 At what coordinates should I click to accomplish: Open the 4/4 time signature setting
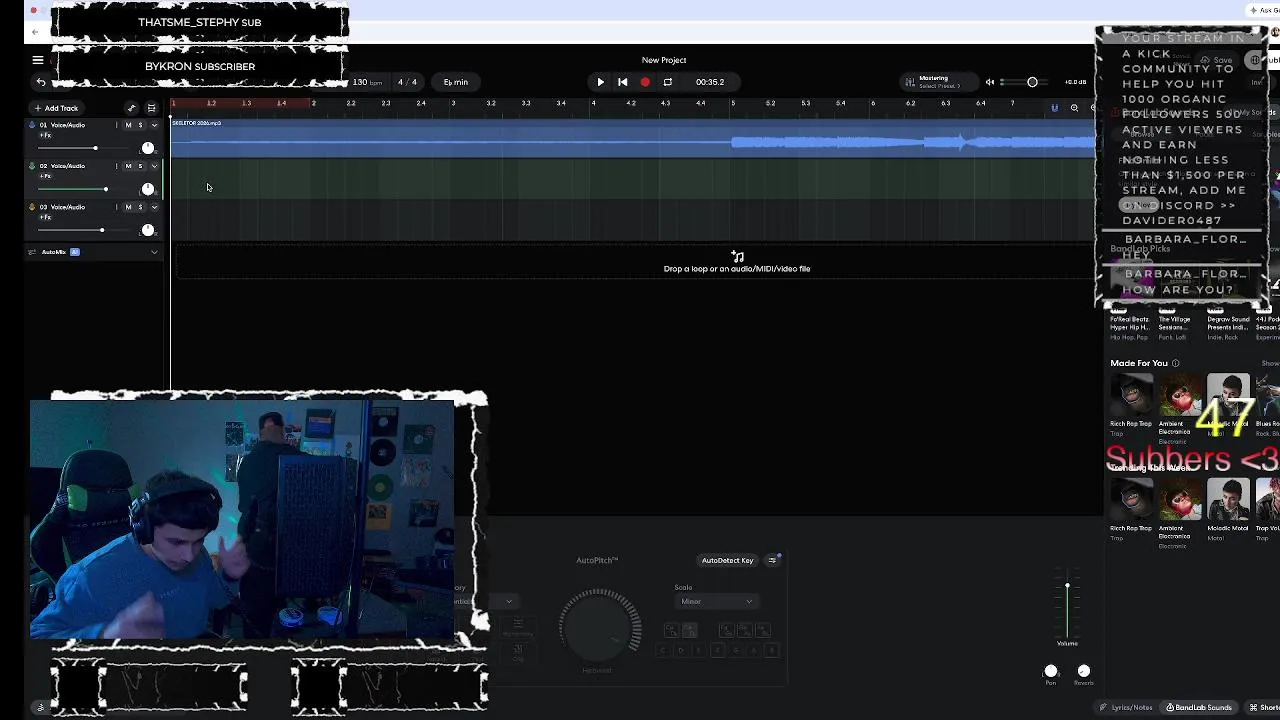pos(407,82)
